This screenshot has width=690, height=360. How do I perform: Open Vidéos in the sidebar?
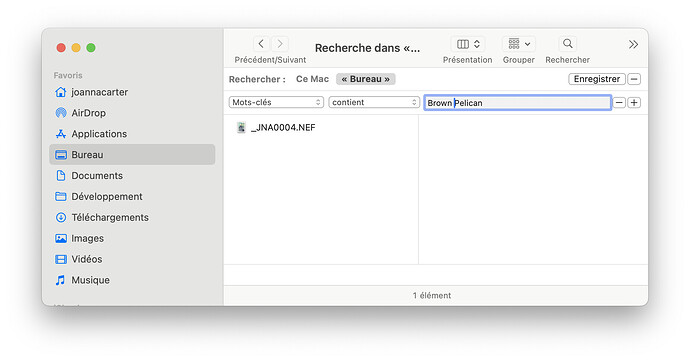point(132,259)
